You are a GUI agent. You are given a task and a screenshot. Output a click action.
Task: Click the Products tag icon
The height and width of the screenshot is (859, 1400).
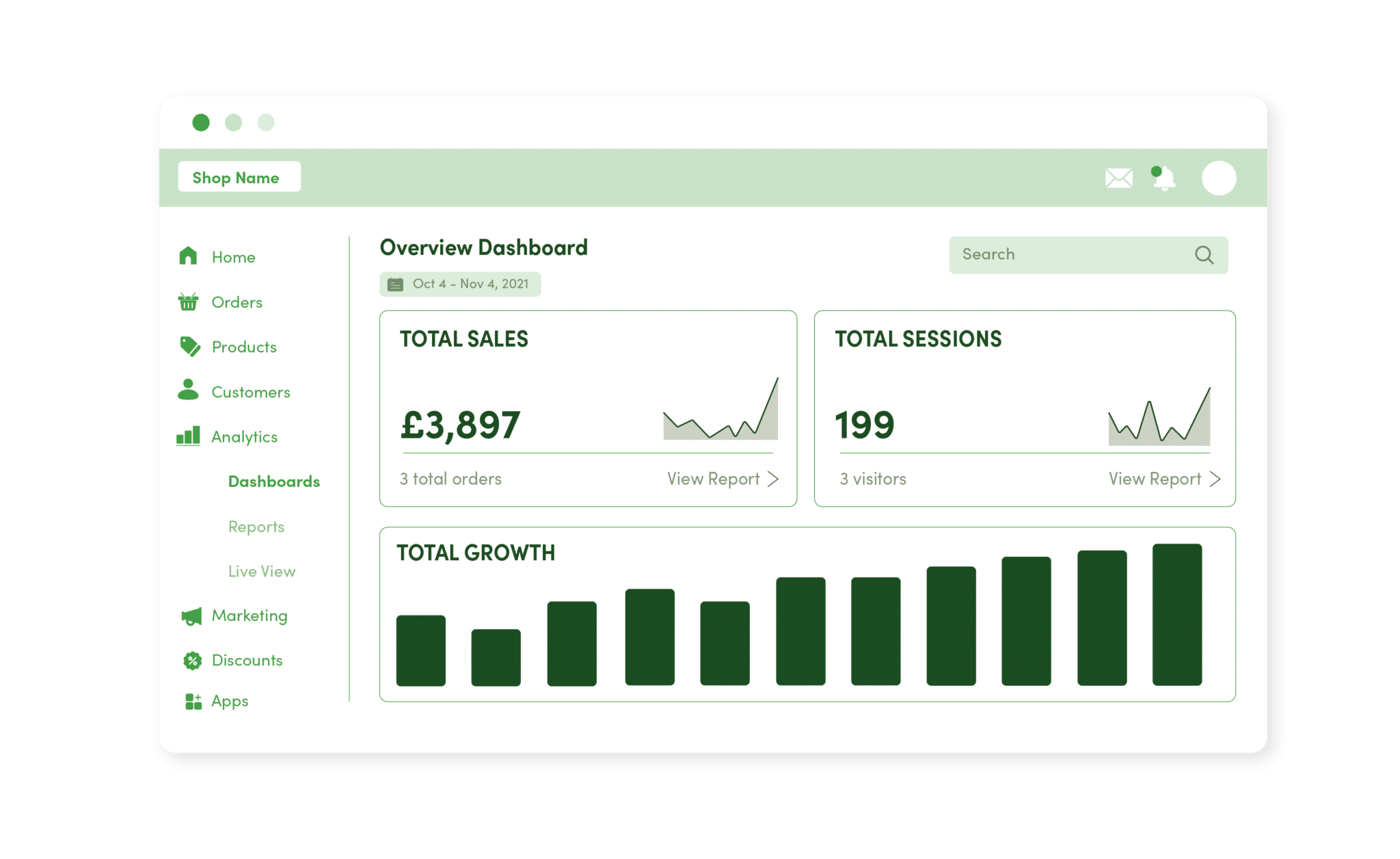click(189, 346)
